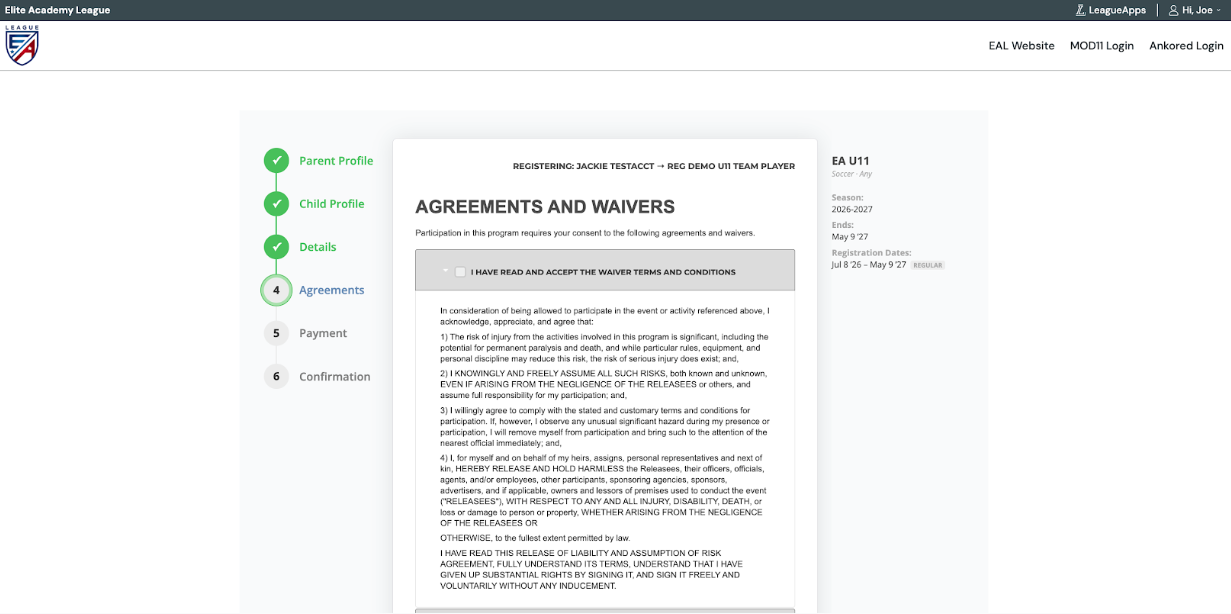1231x614 pixels.
Task: Click the Child Profile green checkmark circle
Action: [277, 204]
